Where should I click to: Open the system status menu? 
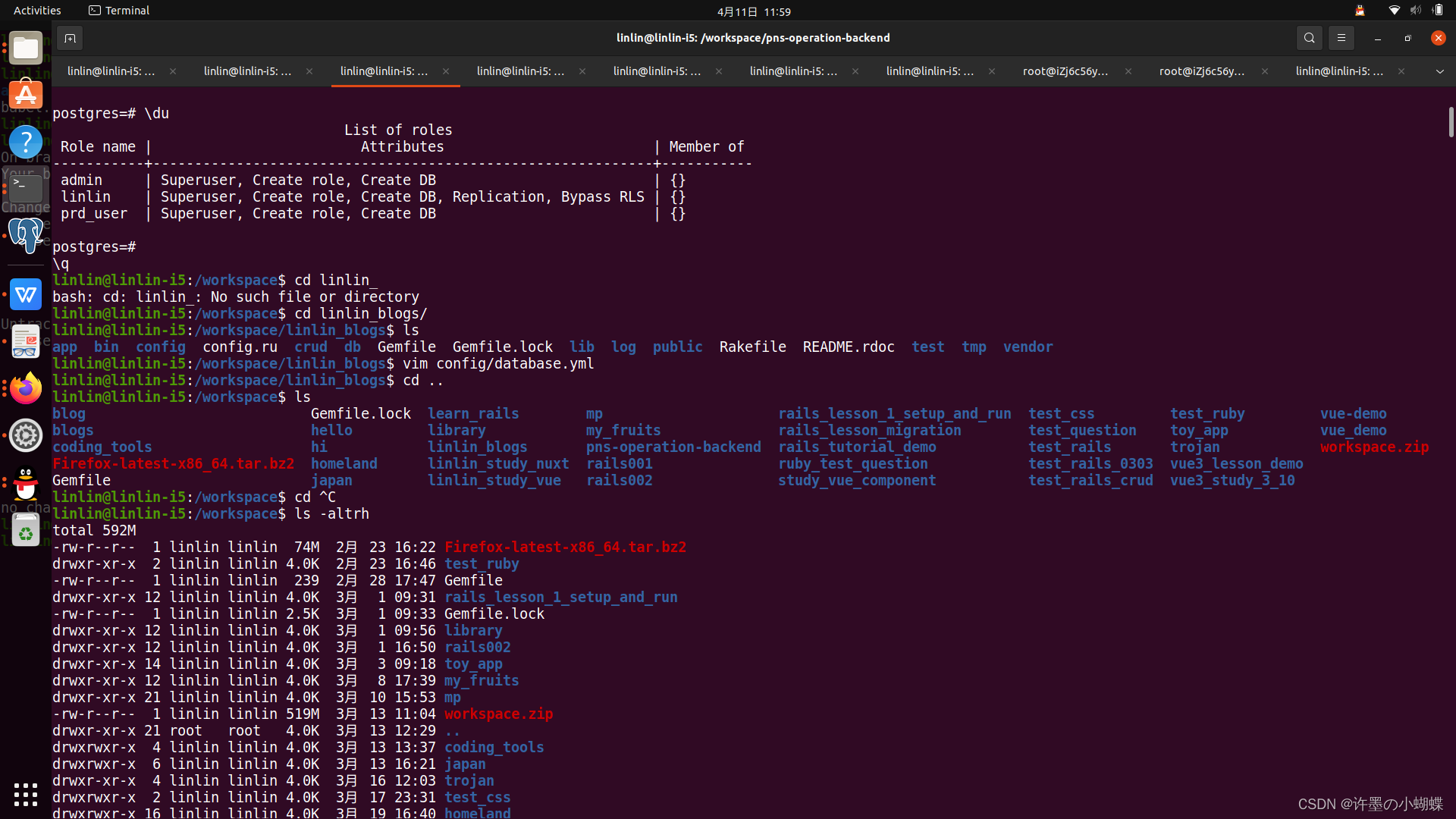[1414, 11]
